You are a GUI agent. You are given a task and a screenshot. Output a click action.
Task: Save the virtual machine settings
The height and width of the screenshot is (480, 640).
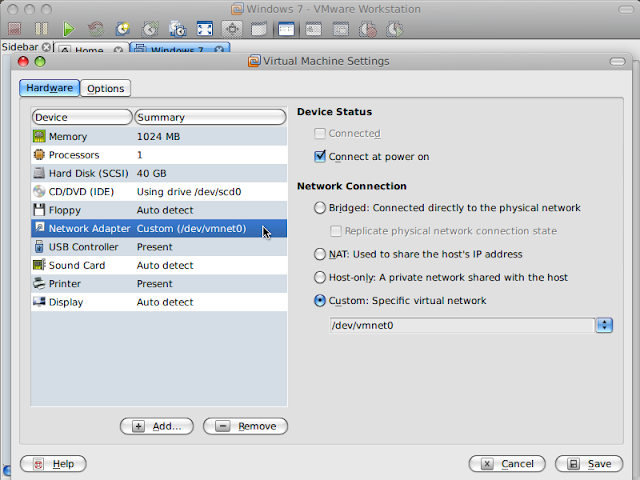point(589,464)
